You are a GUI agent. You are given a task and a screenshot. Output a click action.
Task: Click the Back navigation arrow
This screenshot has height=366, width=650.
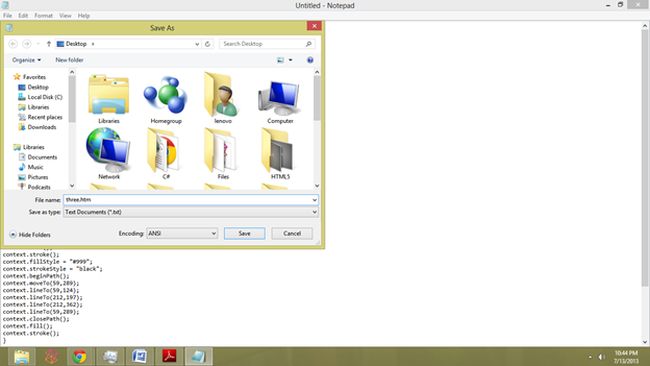point(13,44)
